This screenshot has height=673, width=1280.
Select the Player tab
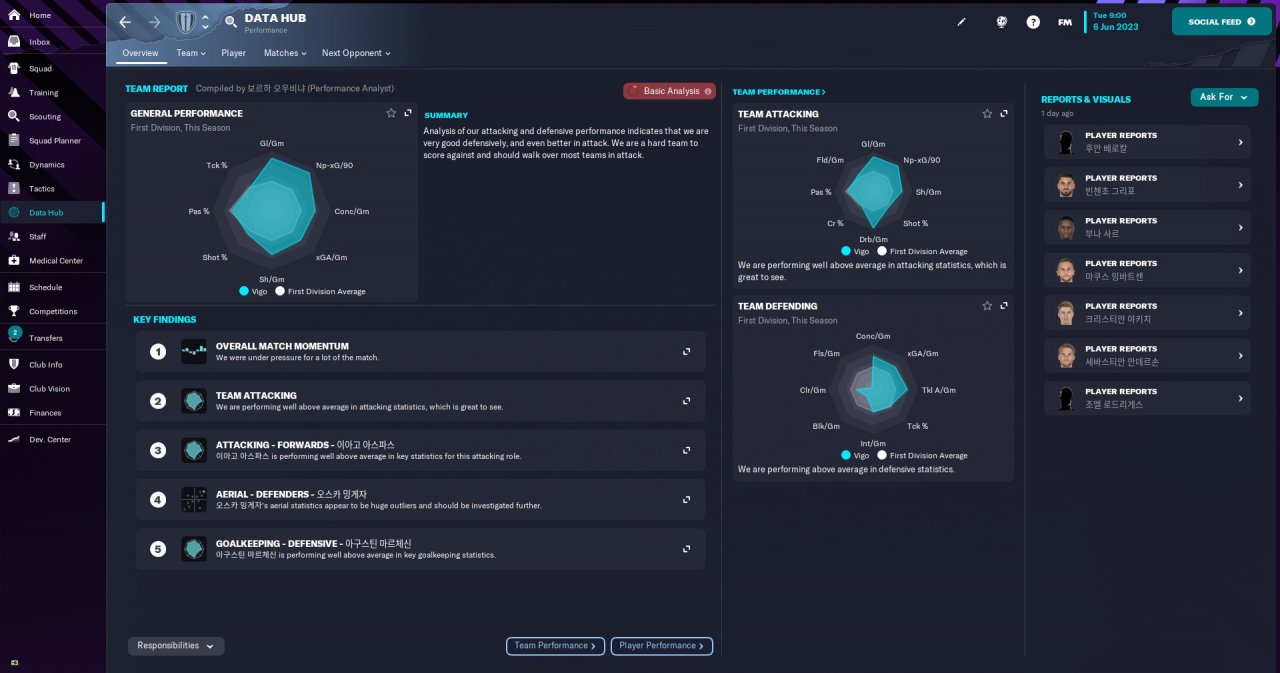click(234, 53)
